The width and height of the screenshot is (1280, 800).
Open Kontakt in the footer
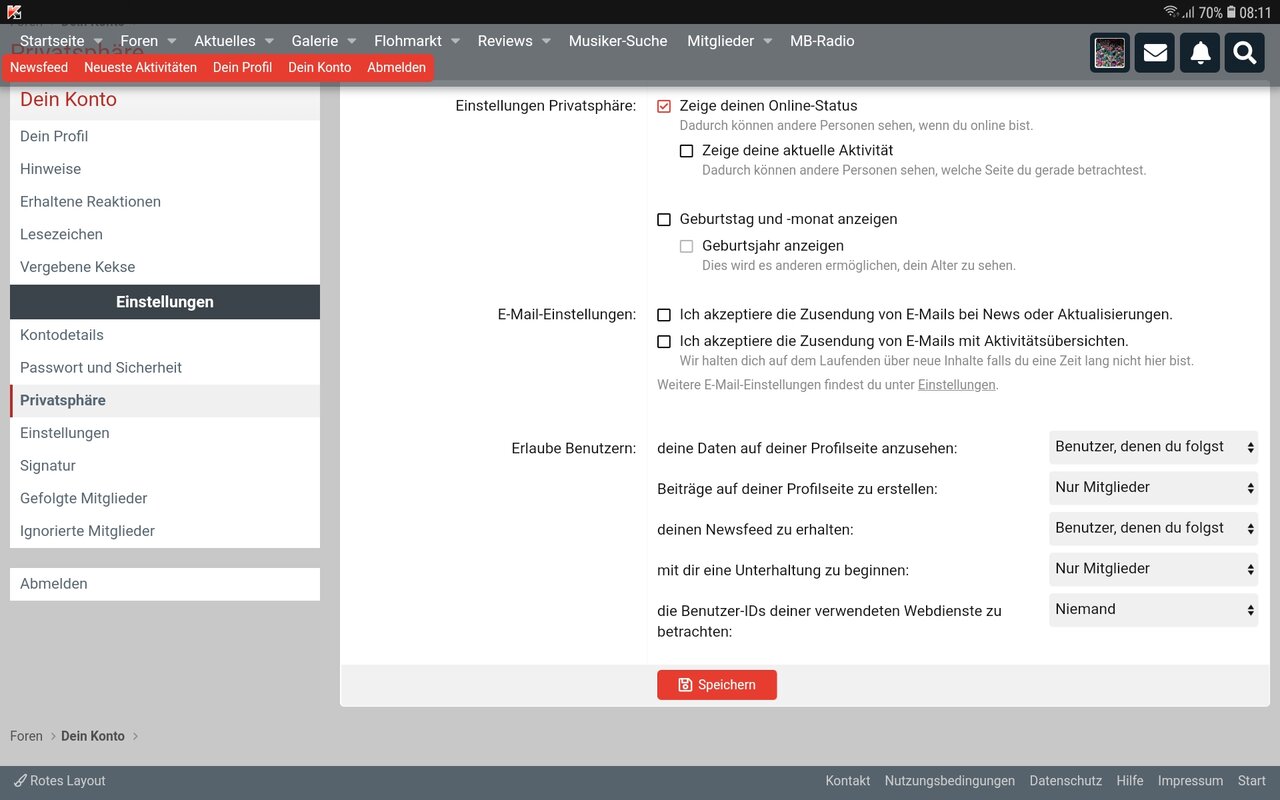pyautogui.click(x=848, y=781)
